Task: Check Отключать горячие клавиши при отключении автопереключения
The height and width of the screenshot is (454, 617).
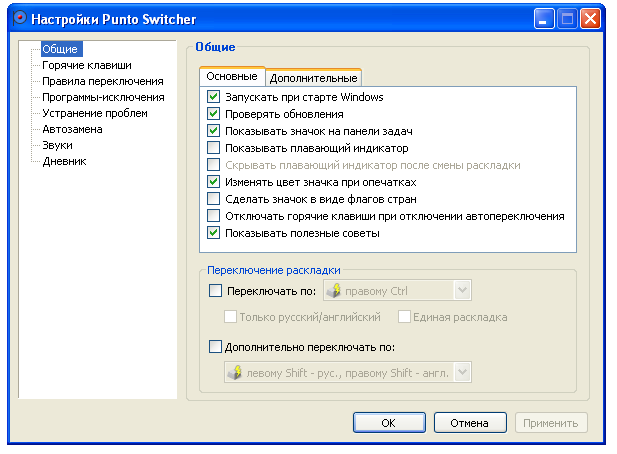Action: point(213,216)
